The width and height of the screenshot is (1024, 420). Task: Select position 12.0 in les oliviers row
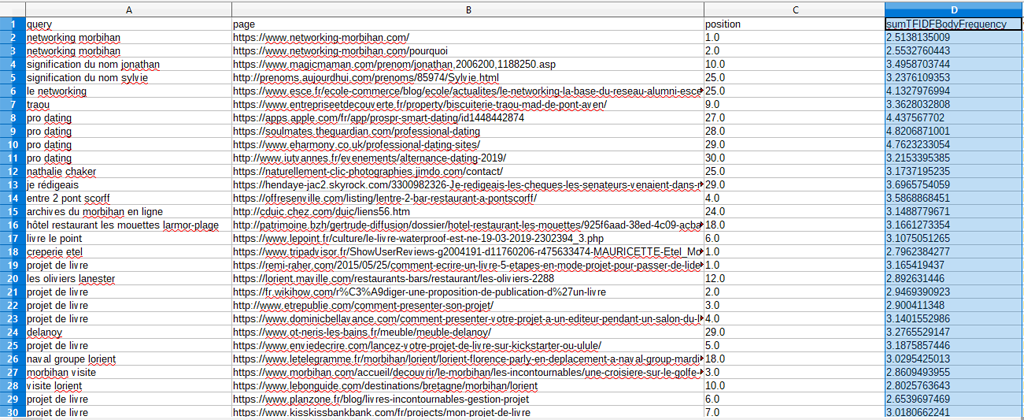[x=794, y=279]
